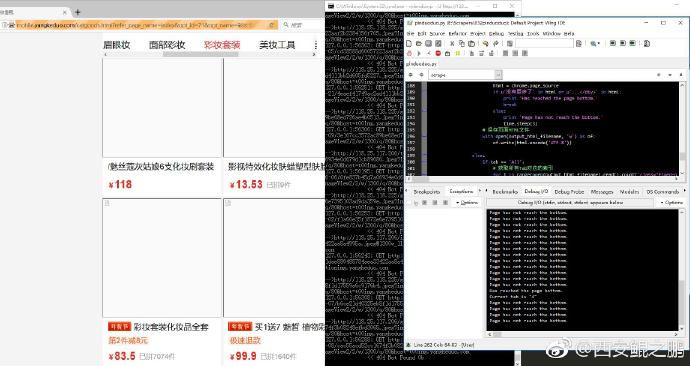Click the Step Into debug icon
Viewport: 690px width, 366px height.
click(x=472, y=53)
